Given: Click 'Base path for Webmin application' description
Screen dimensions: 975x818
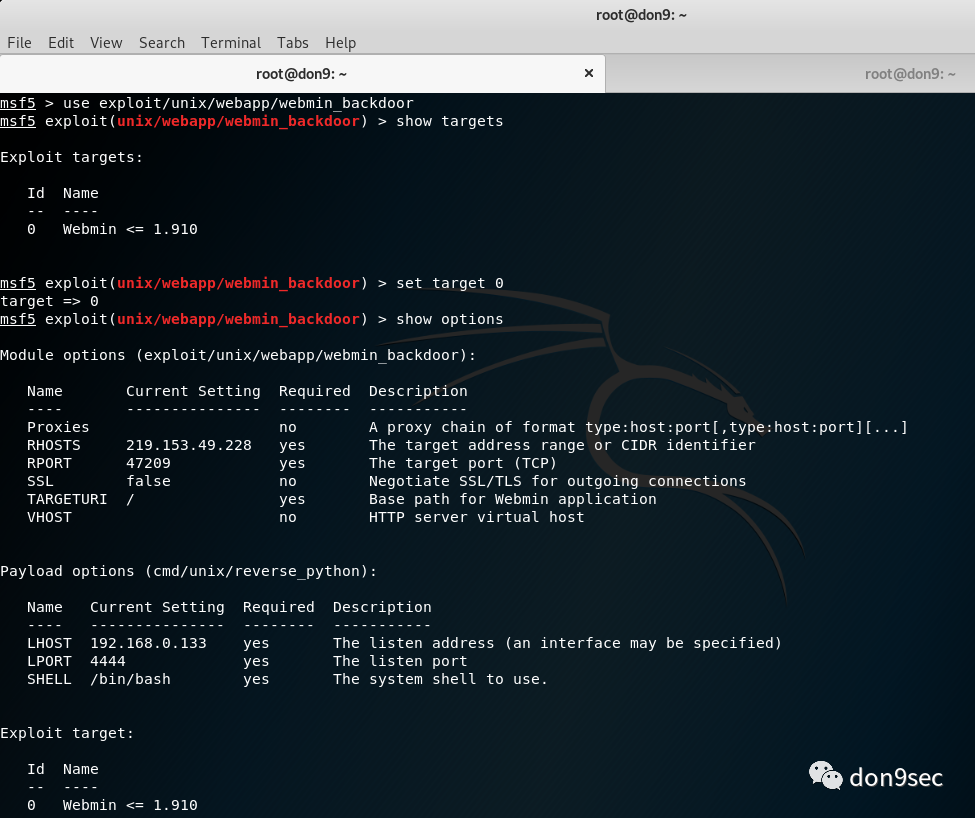Looking at the screenshot, I should (512, 499).
